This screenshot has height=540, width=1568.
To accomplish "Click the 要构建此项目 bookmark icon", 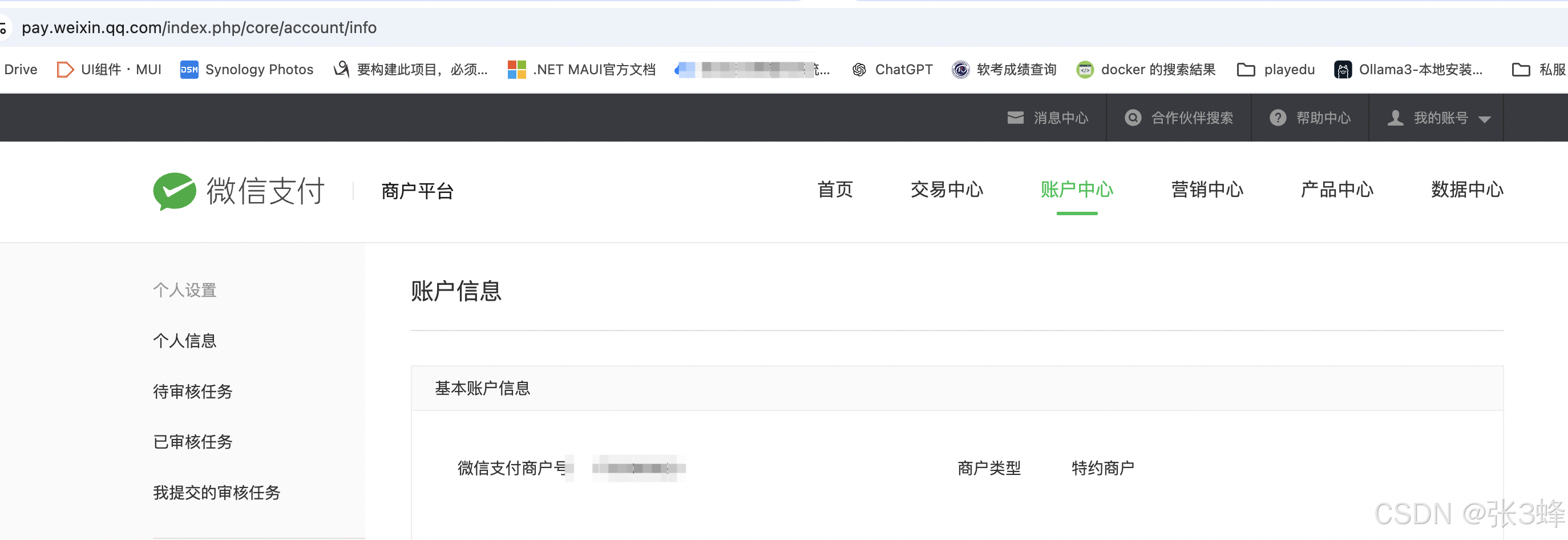I will (341, 70).
